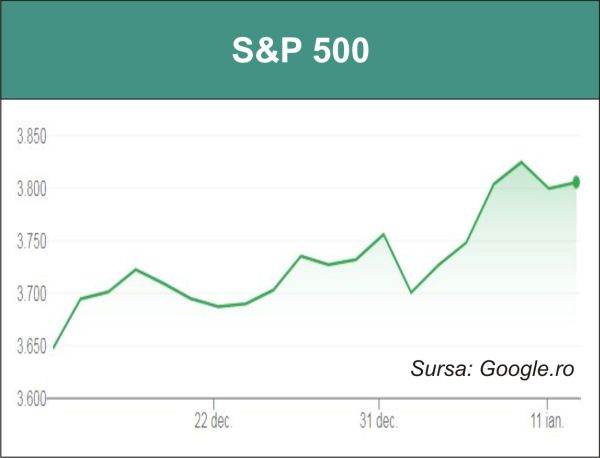The image size is (600, 458).
Task: Click the Sursa: Google.ro source text
Action: pos(492,369)
